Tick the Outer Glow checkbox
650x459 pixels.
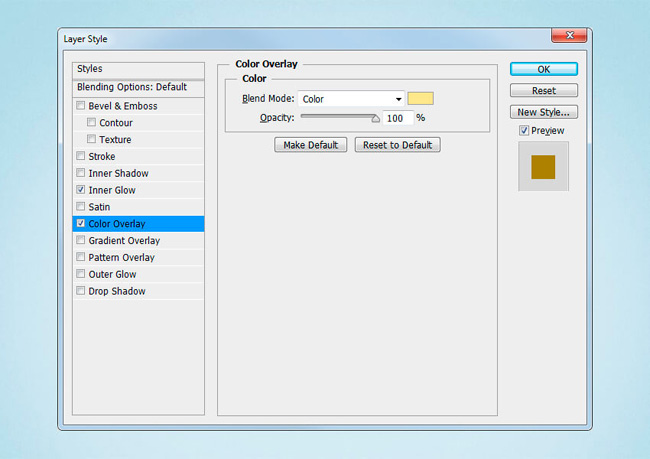81,274
